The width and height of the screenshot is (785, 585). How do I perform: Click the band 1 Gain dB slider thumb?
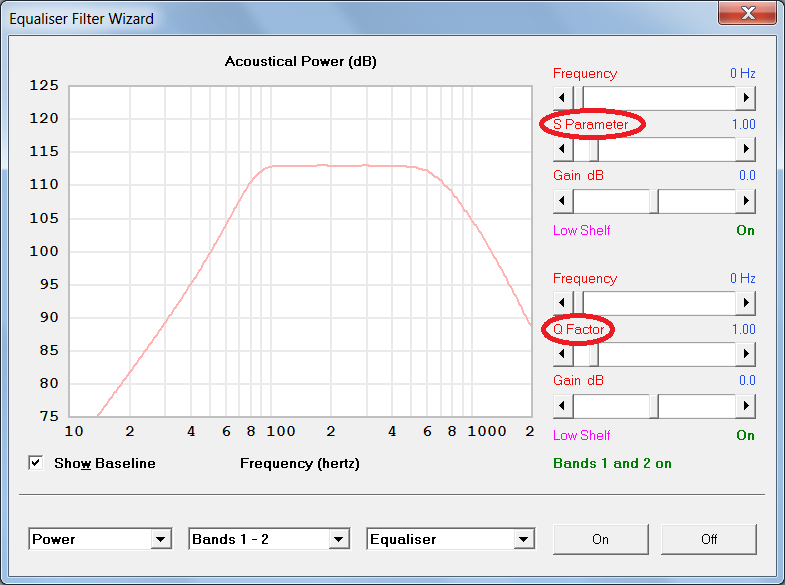tap(654, 201)
